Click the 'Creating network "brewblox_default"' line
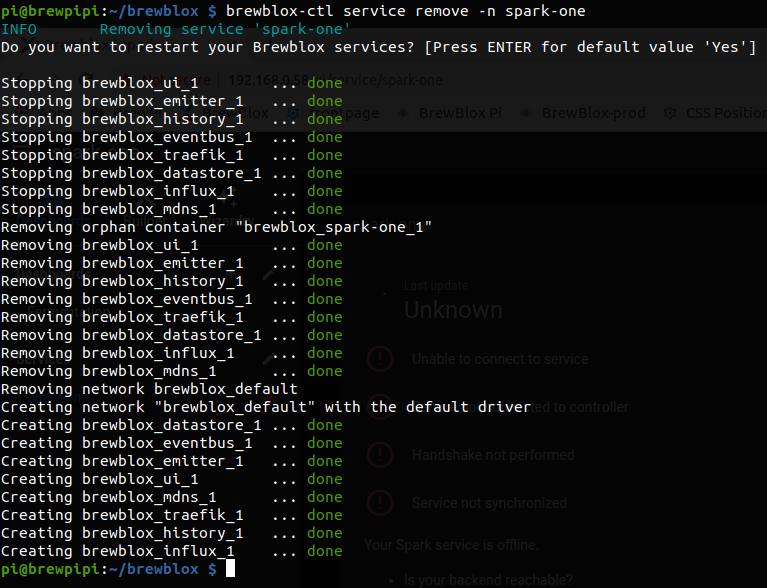The height and width of the screenshot is (588, 767). tap(266, 407)
